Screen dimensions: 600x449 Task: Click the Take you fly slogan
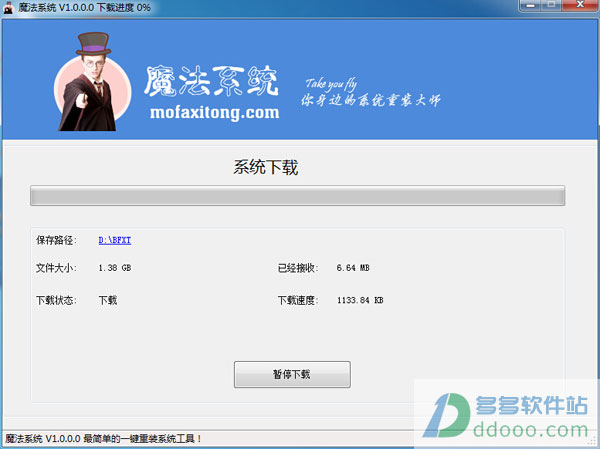click(331, 83)
